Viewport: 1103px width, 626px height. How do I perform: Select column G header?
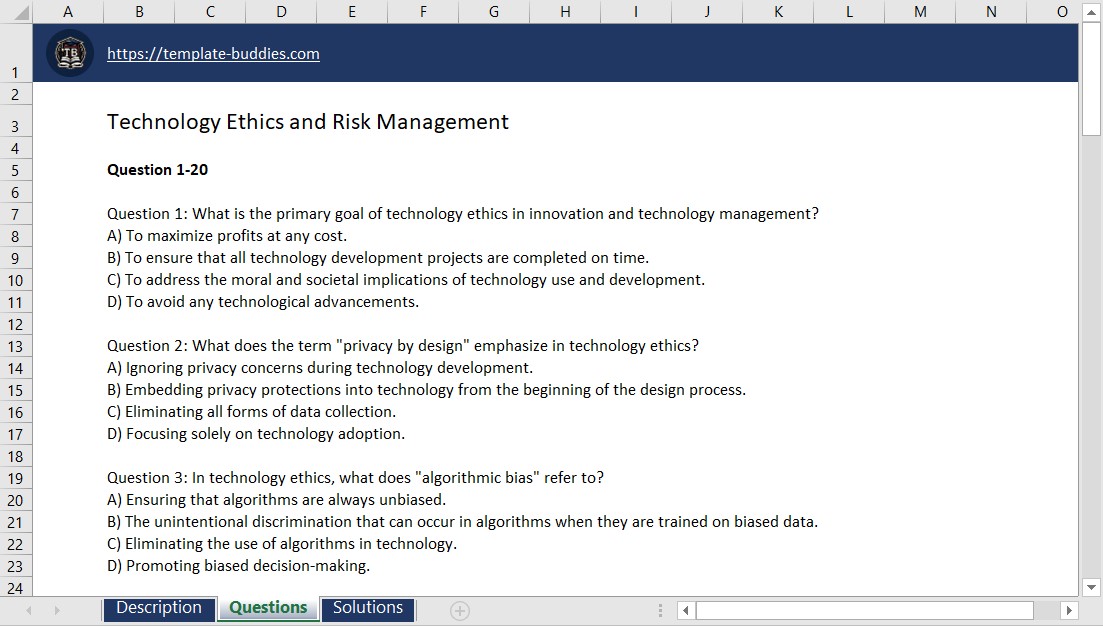[x=493, y=11]
